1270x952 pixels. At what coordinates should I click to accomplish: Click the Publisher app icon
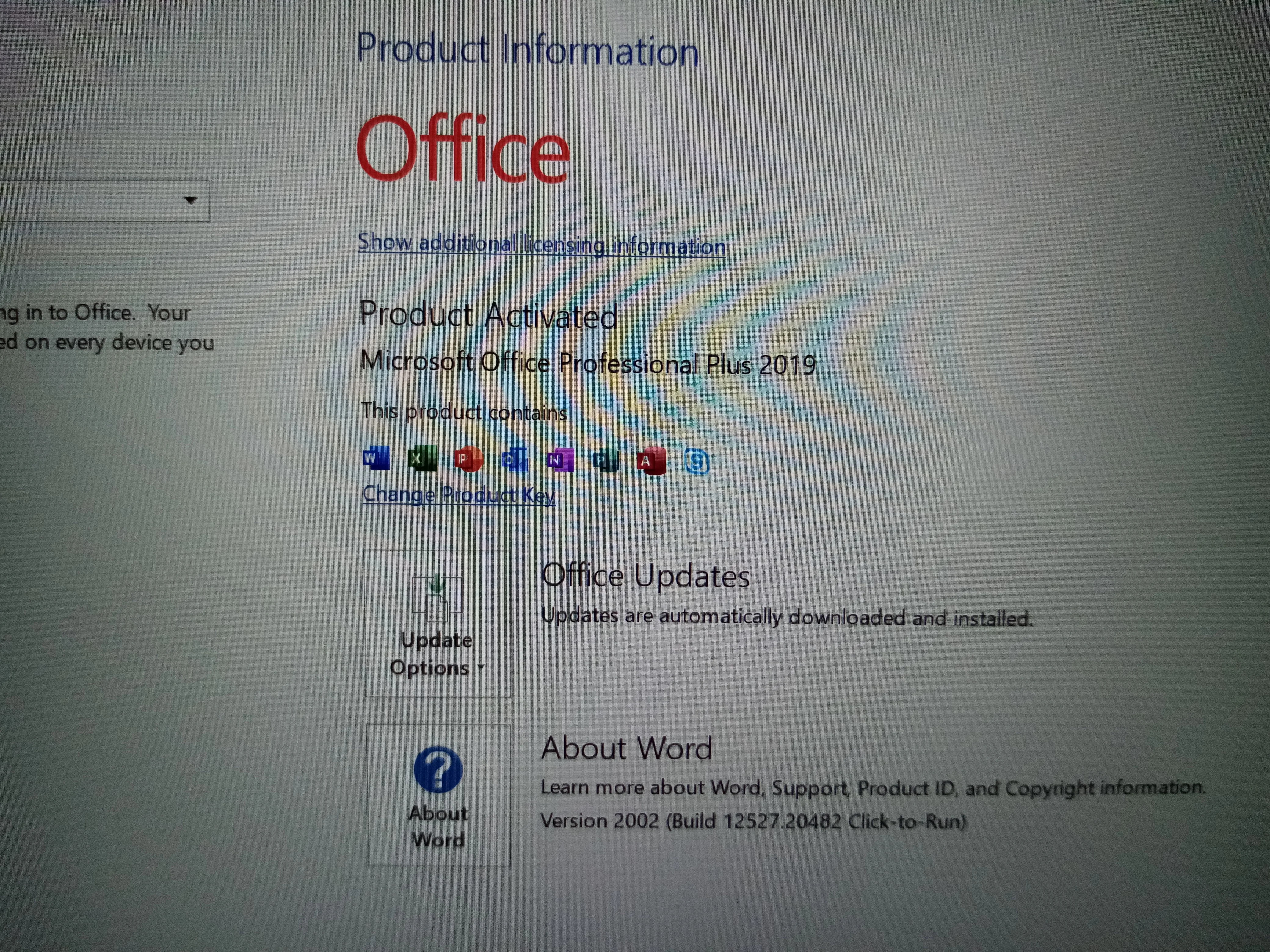(x=605, y=460)
